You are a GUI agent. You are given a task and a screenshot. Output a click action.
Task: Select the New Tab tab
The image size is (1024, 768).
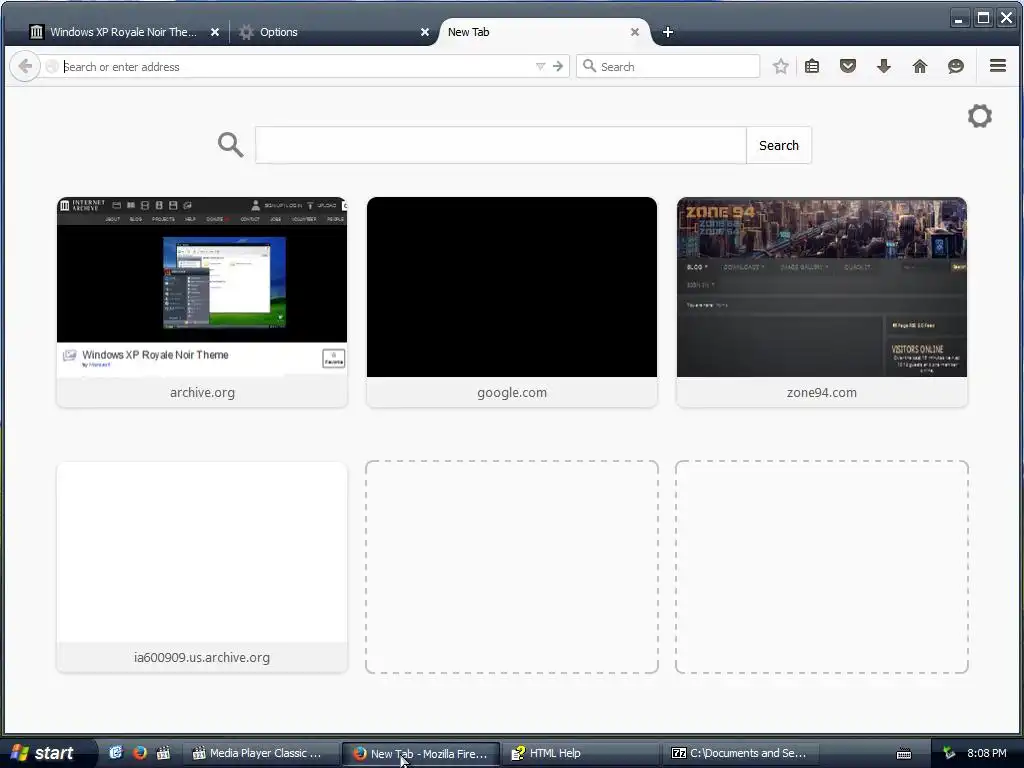468,32
